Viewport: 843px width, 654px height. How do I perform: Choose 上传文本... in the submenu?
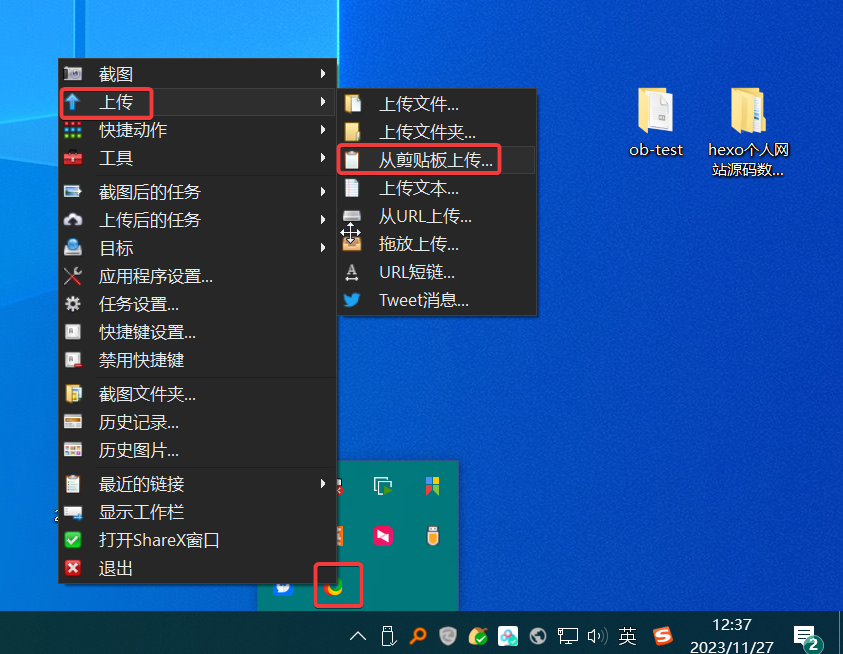436,188
